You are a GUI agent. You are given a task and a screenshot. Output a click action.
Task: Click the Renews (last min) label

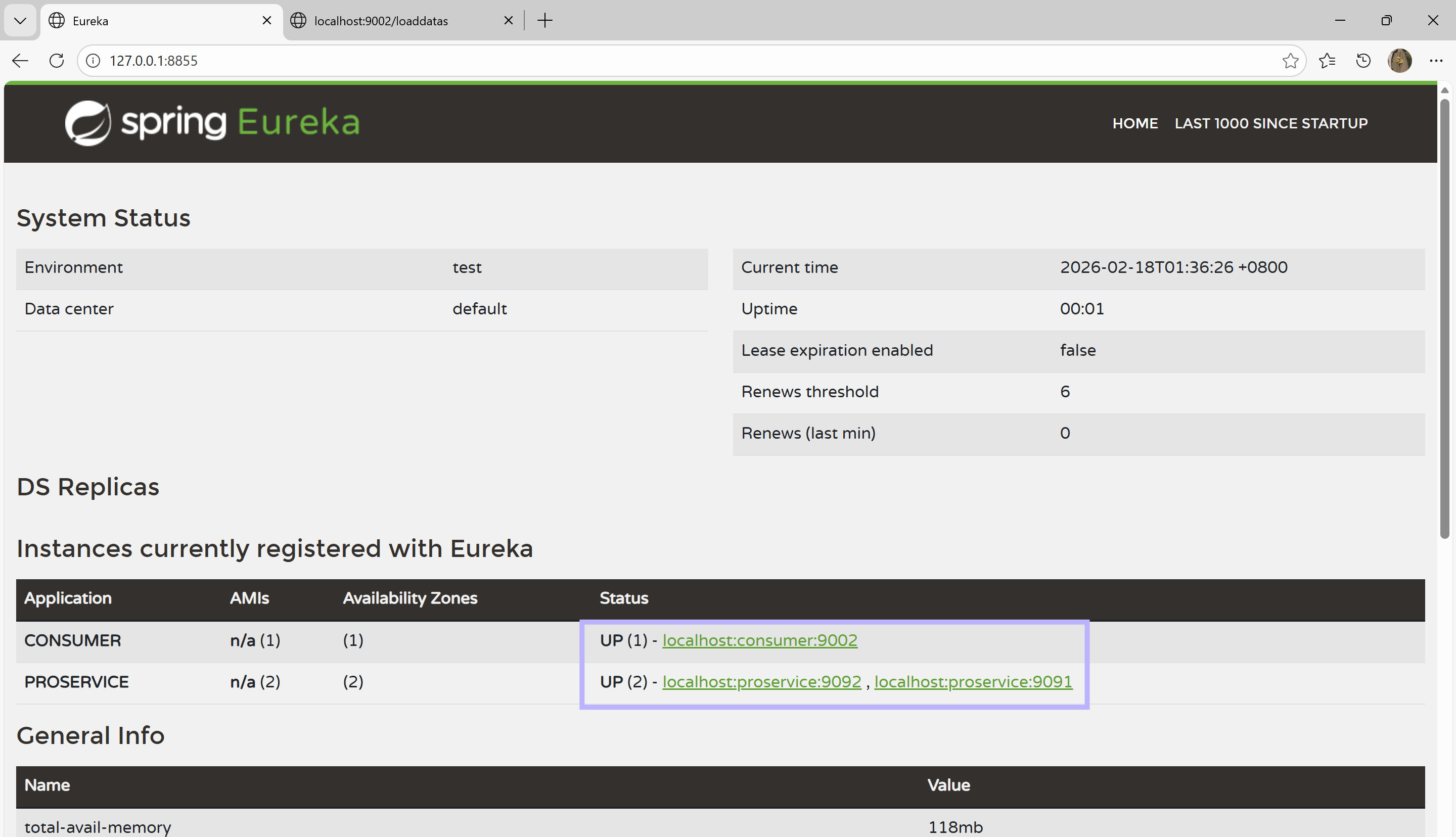coord(808,433)
